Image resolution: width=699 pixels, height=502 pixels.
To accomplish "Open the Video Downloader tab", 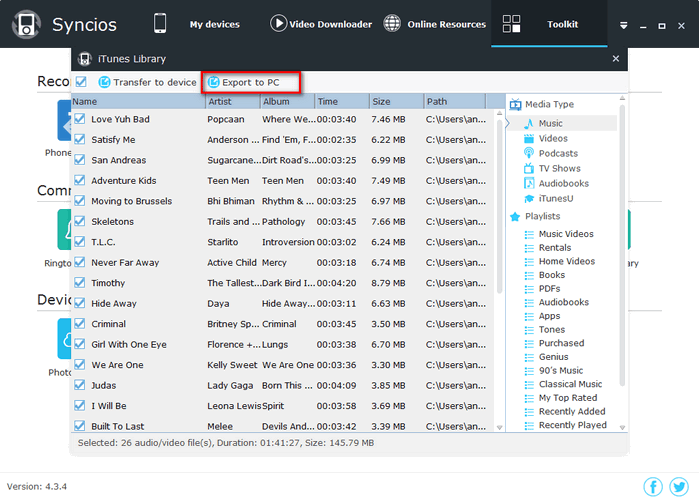I will coord(330,24).
